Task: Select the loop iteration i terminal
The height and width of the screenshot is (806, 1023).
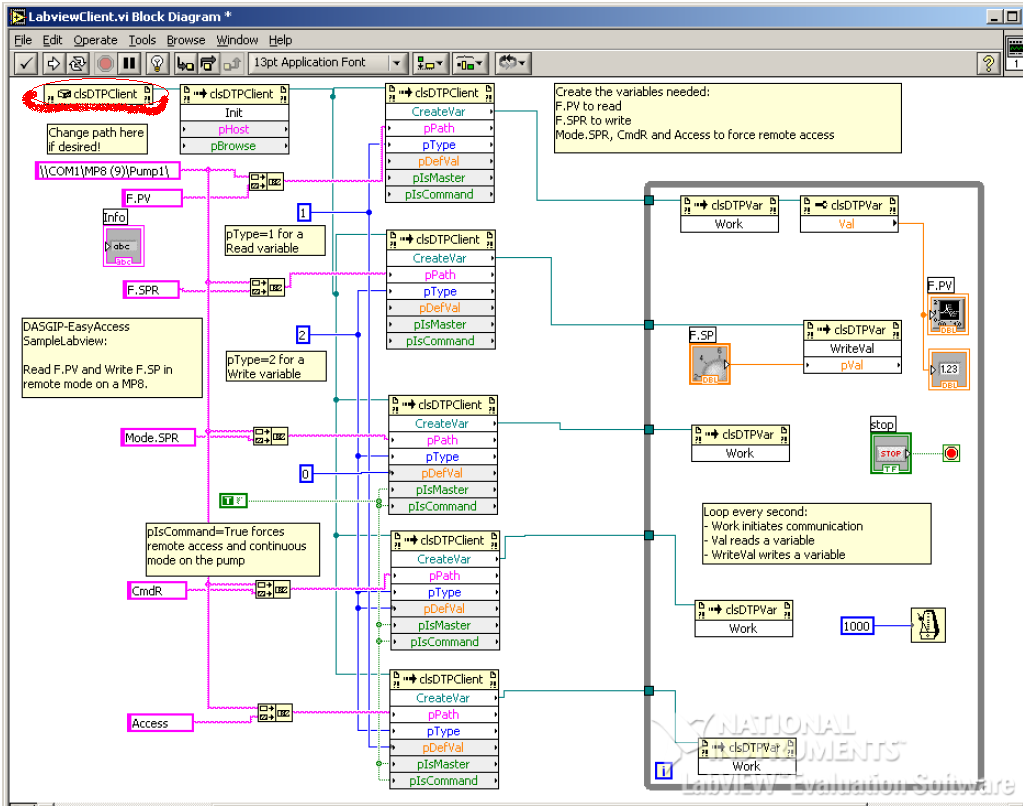Action: (x=664, y=770)
